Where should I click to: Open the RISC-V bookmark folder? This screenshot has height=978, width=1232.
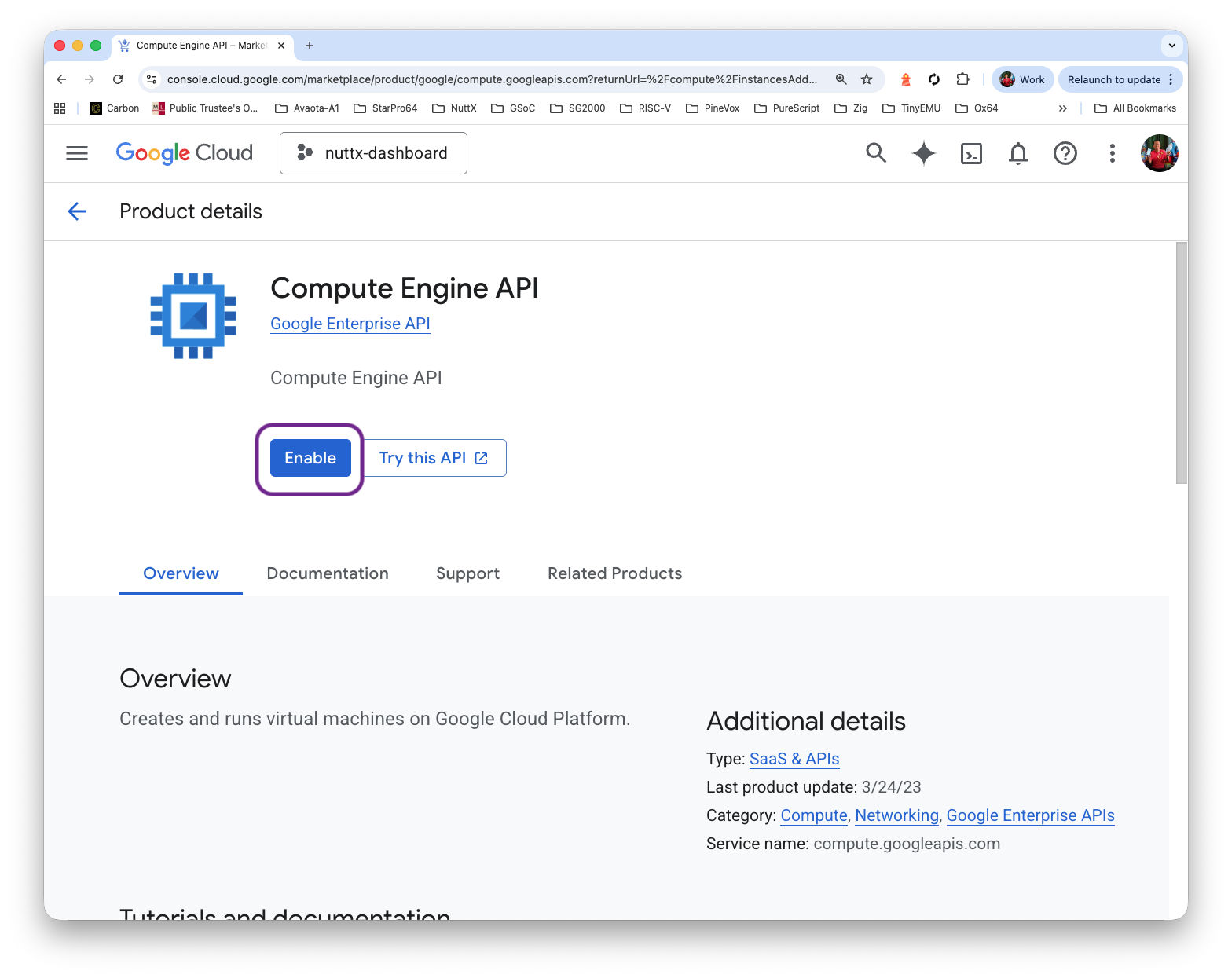click(x=646, y=108)
